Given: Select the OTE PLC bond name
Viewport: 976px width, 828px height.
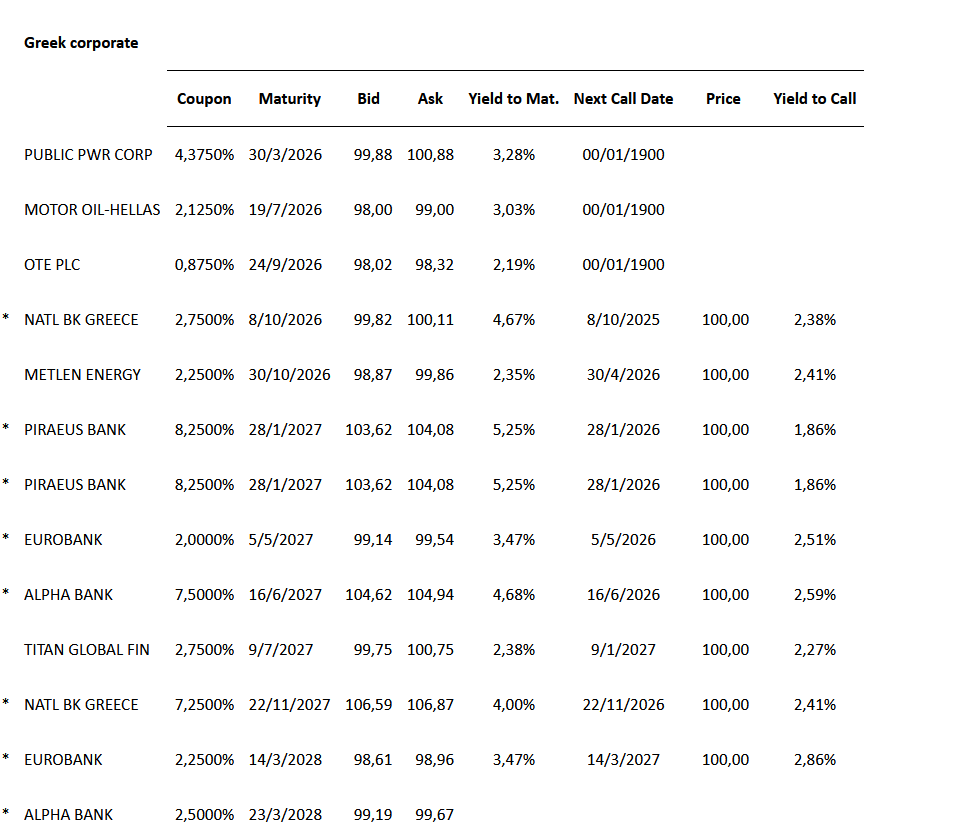Looking at the screenshot, I should click(x=52, y=265).
